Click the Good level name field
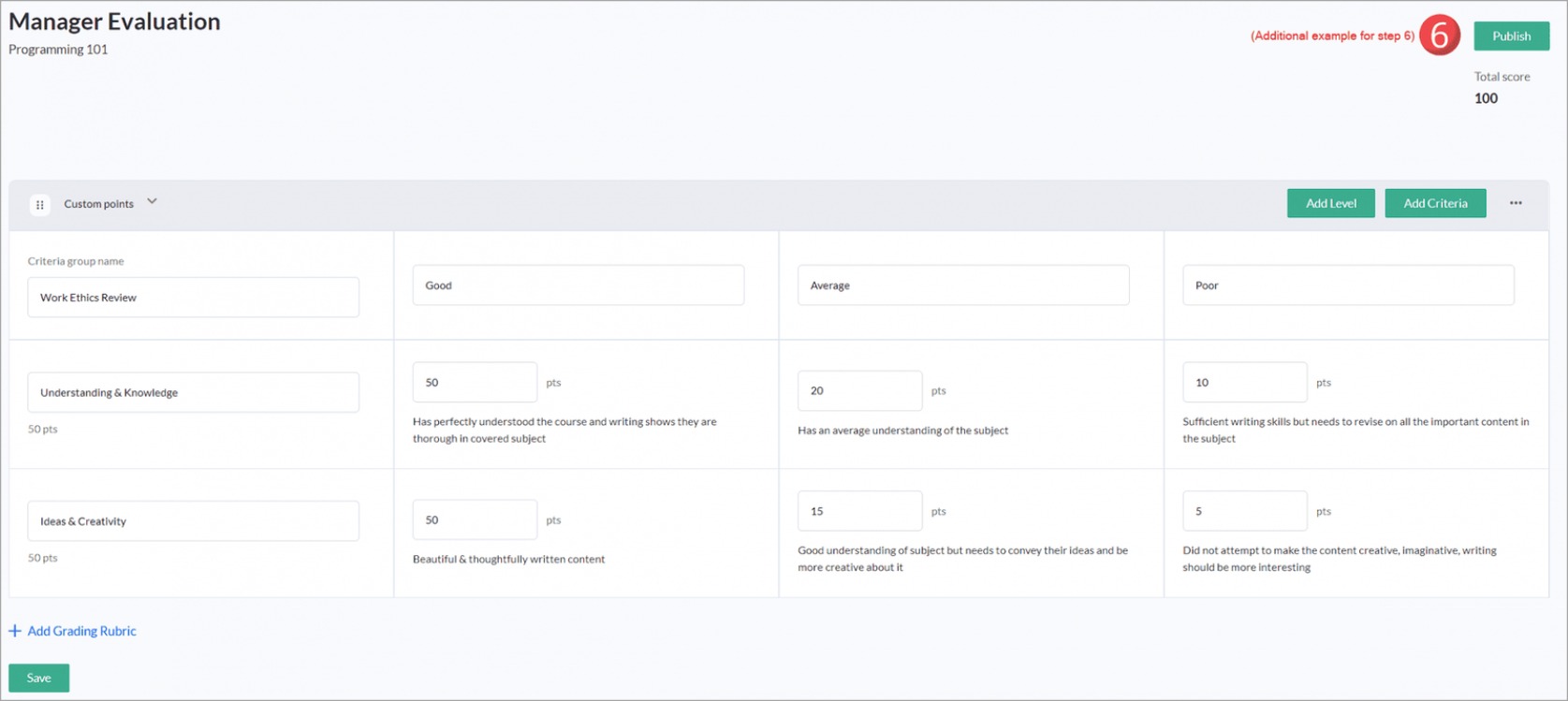Viewport: 1568px width, 701px height. coord(578,285)
